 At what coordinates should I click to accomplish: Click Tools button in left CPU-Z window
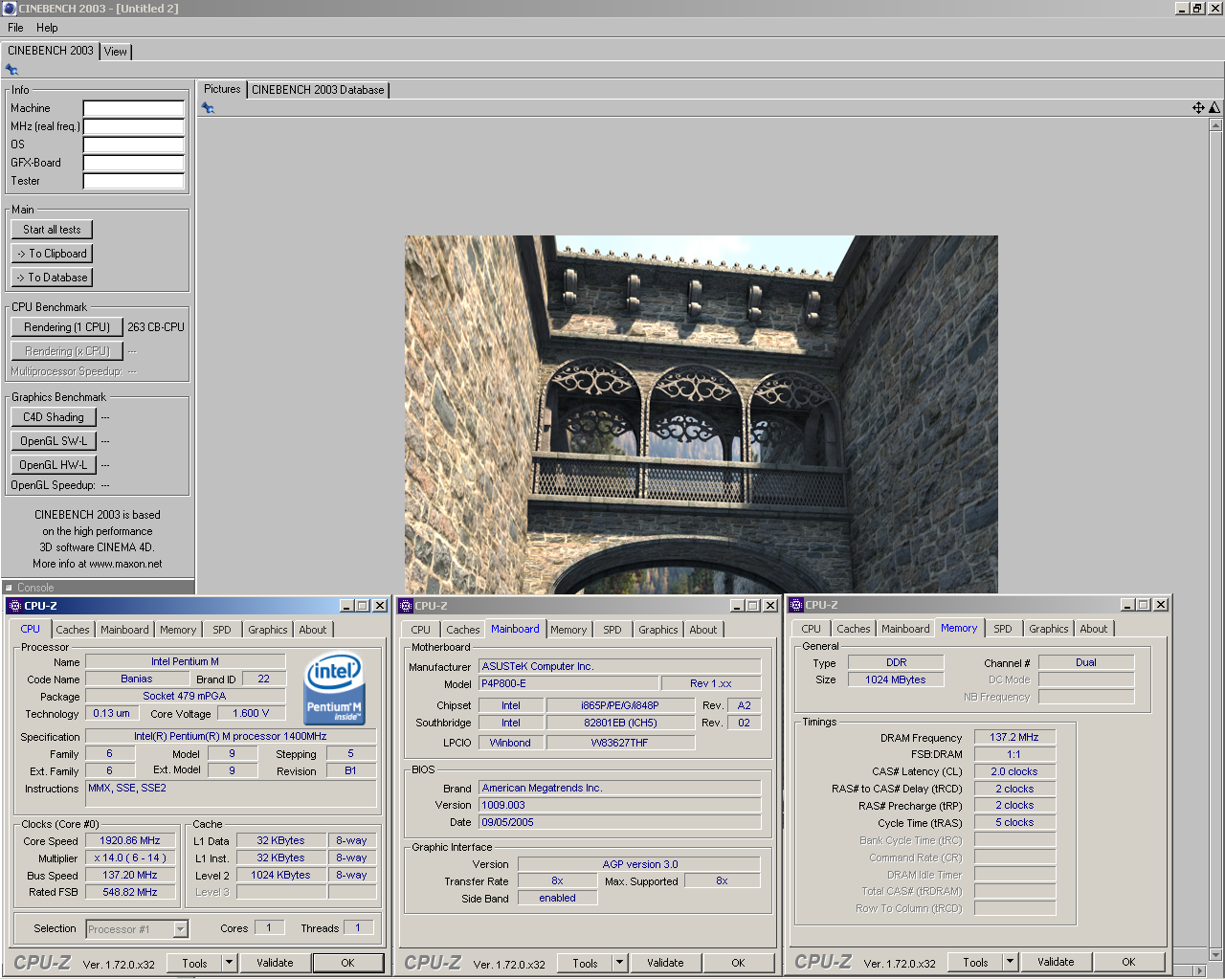[195, 963]
